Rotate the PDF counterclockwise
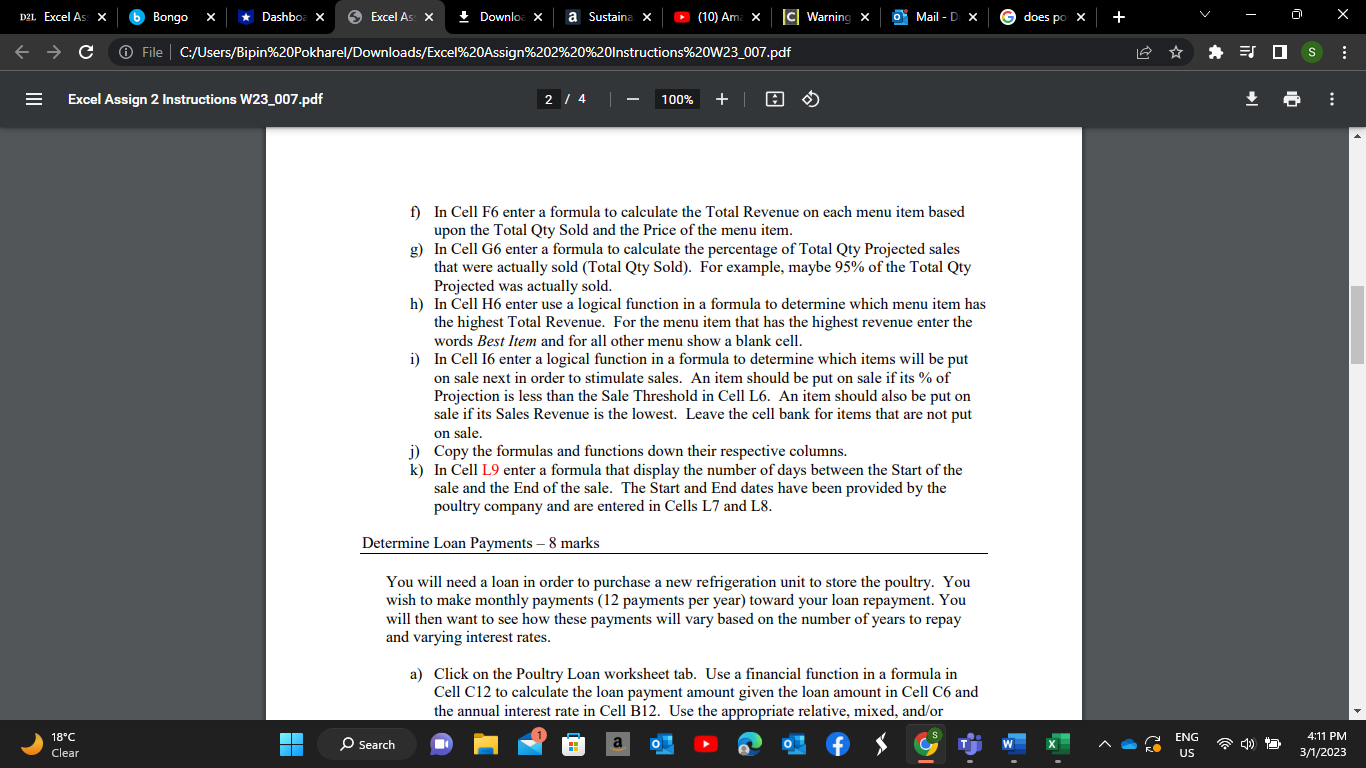 [811, 99]
